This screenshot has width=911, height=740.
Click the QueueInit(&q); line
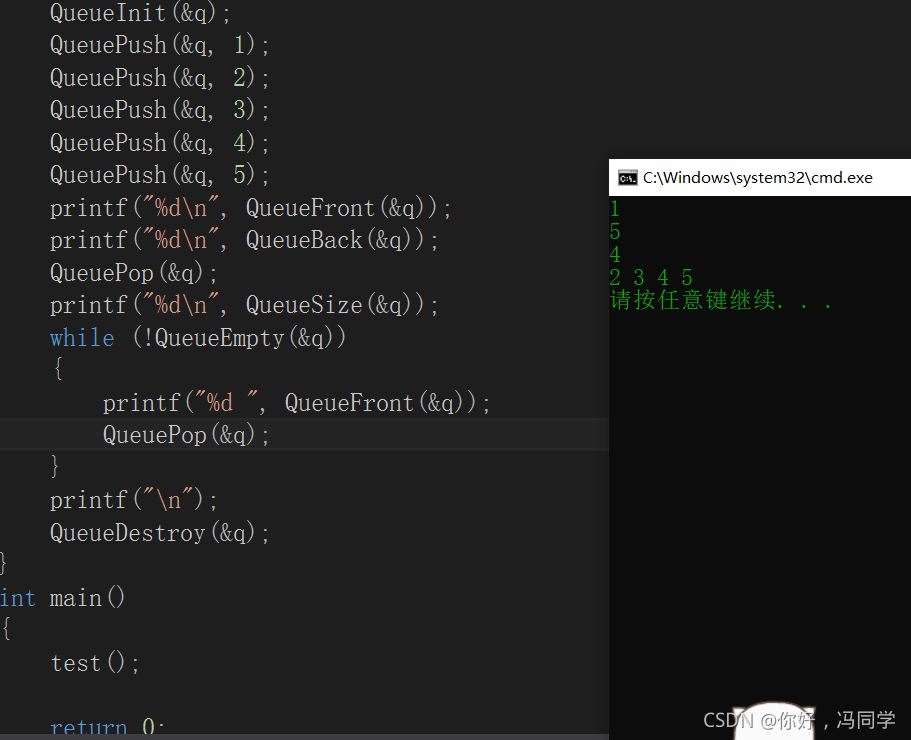[x=140, y=13]
